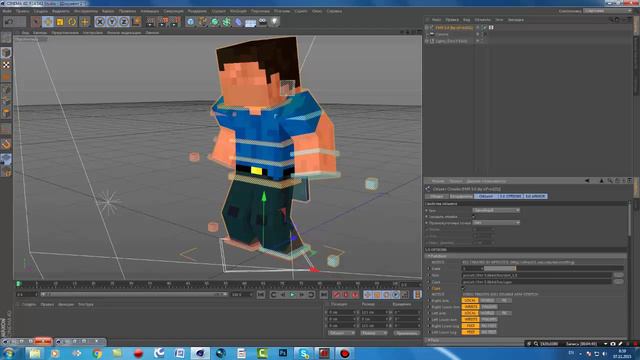Toggle Y axis lock
Image resolution: width=640 pixels, height=360 pixels.
click(x=112, y=22)
